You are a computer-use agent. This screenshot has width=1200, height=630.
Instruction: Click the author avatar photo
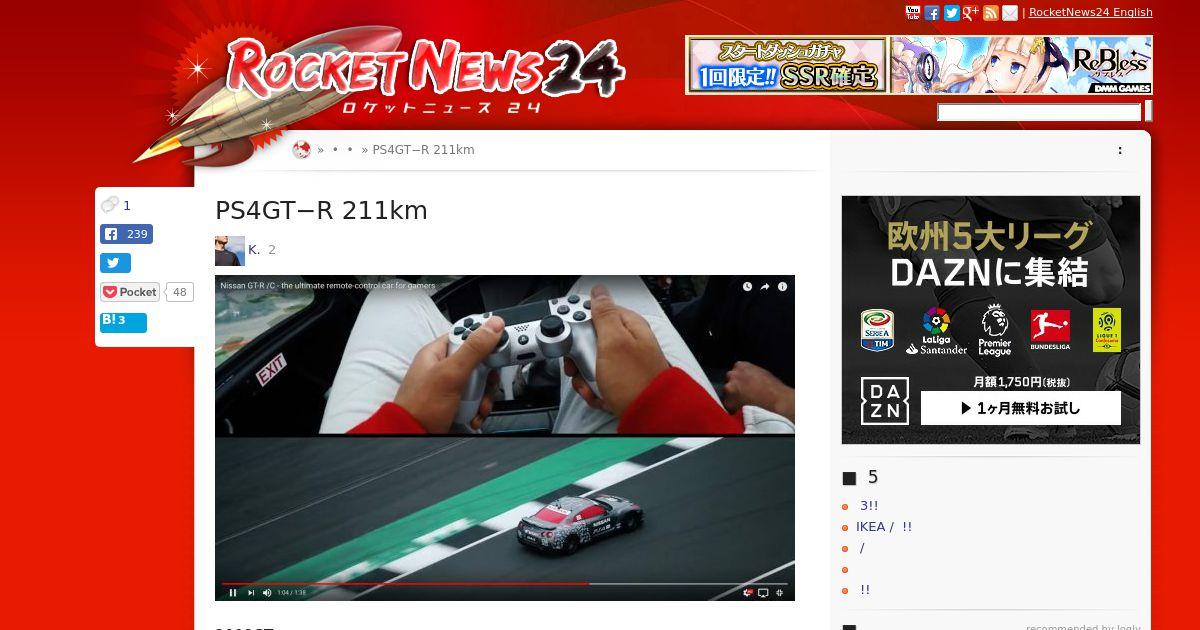tap(230, 251)
